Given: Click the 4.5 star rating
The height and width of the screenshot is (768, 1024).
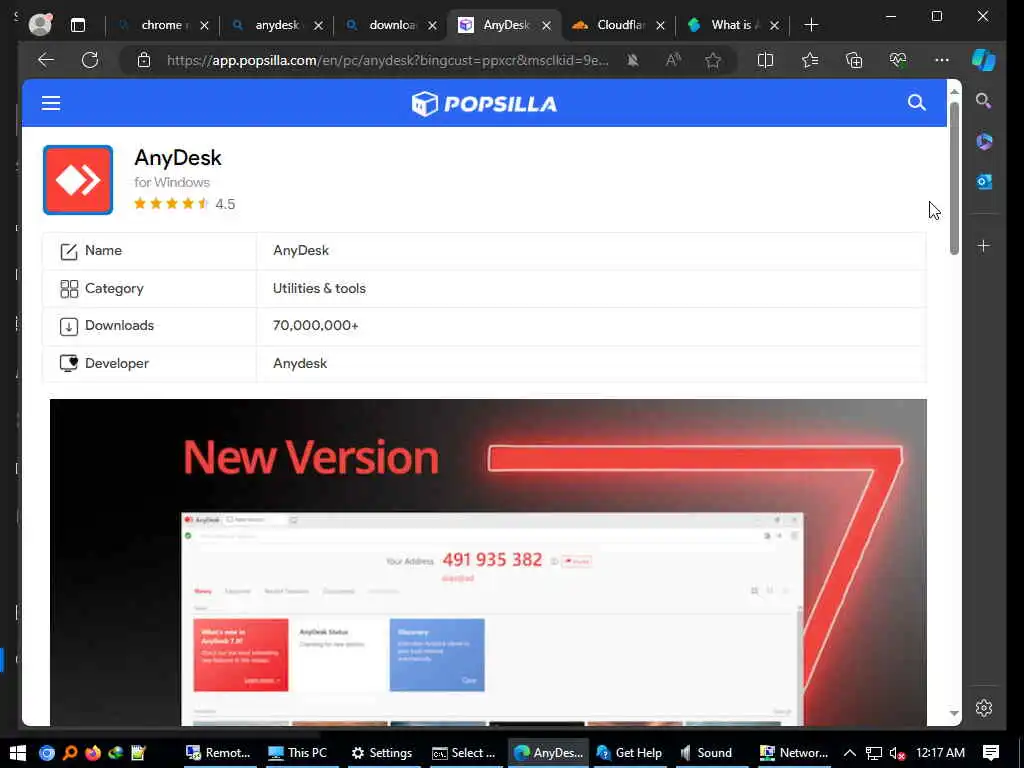Looking at the screenshot, I should tap(184, 204).
